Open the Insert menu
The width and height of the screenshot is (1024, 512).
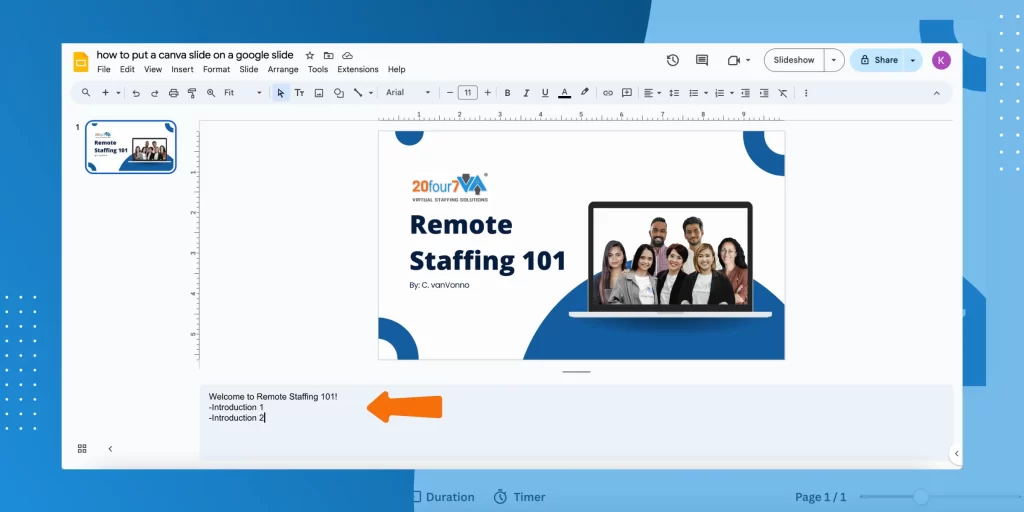pos(182,69)
